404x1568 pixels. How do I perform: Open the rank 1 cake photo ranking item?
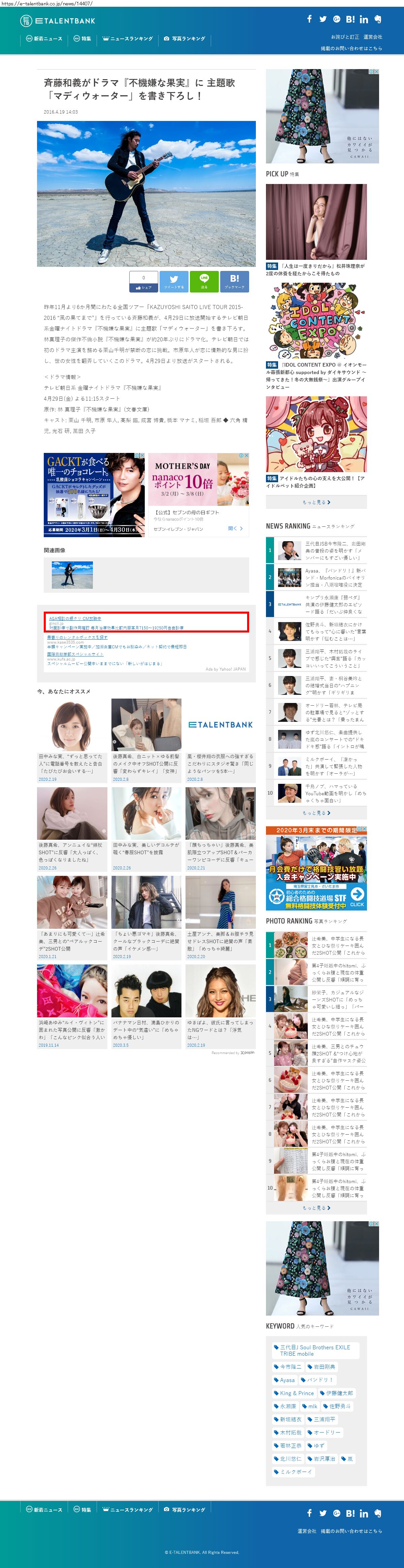click(x=316, y=945)
